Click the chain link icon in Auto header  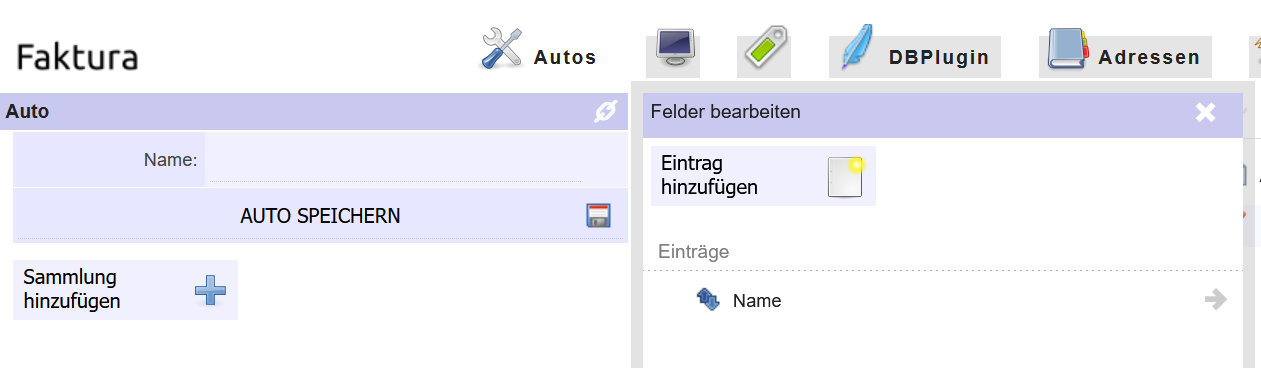pos(605,112)
